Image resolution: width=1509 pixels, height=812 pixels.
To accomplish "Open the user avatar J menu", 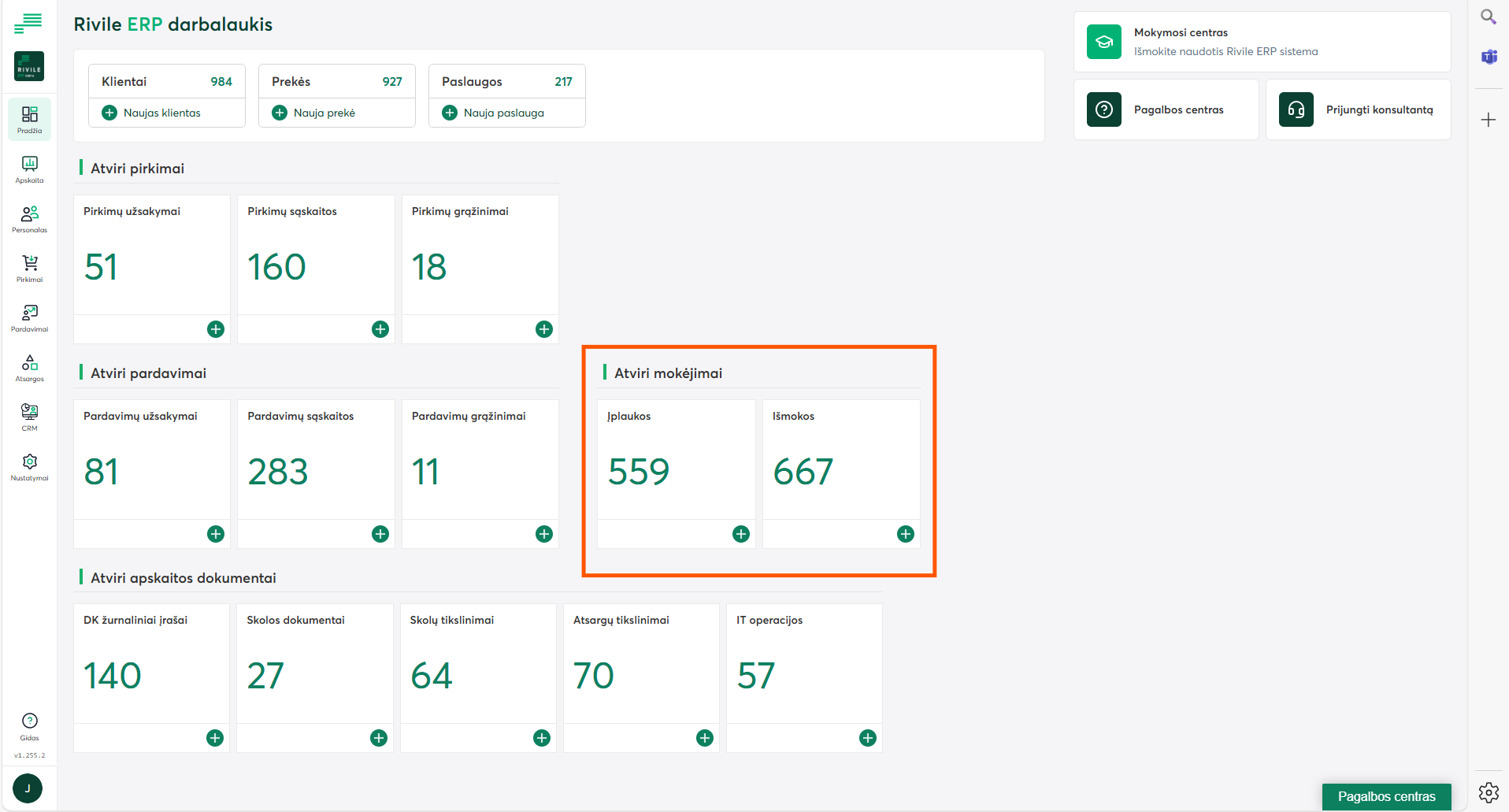I will click(28, 788).
